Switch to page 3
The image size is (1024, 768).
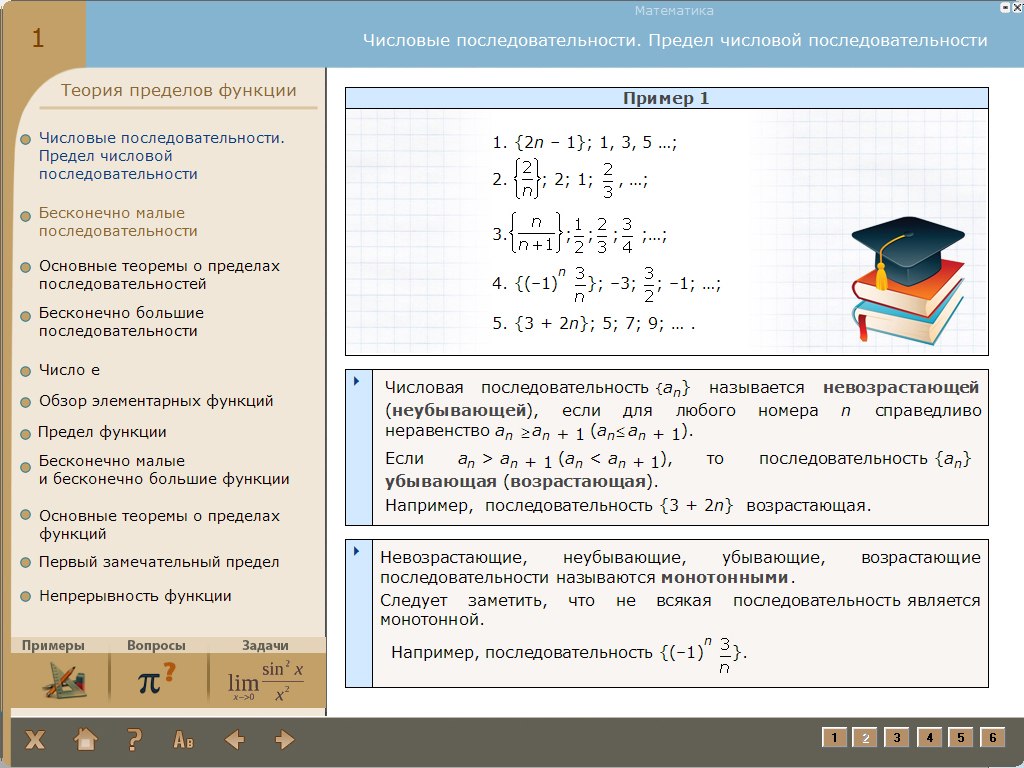[x=897, y=738]
